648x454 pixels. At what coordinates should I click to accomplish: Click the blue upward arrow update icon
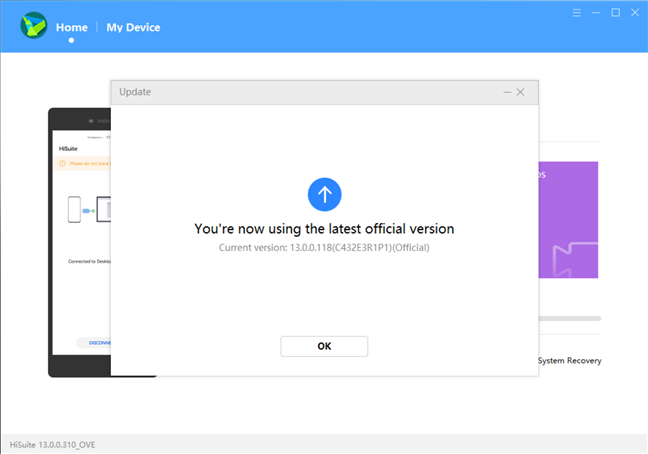(324, 194)
